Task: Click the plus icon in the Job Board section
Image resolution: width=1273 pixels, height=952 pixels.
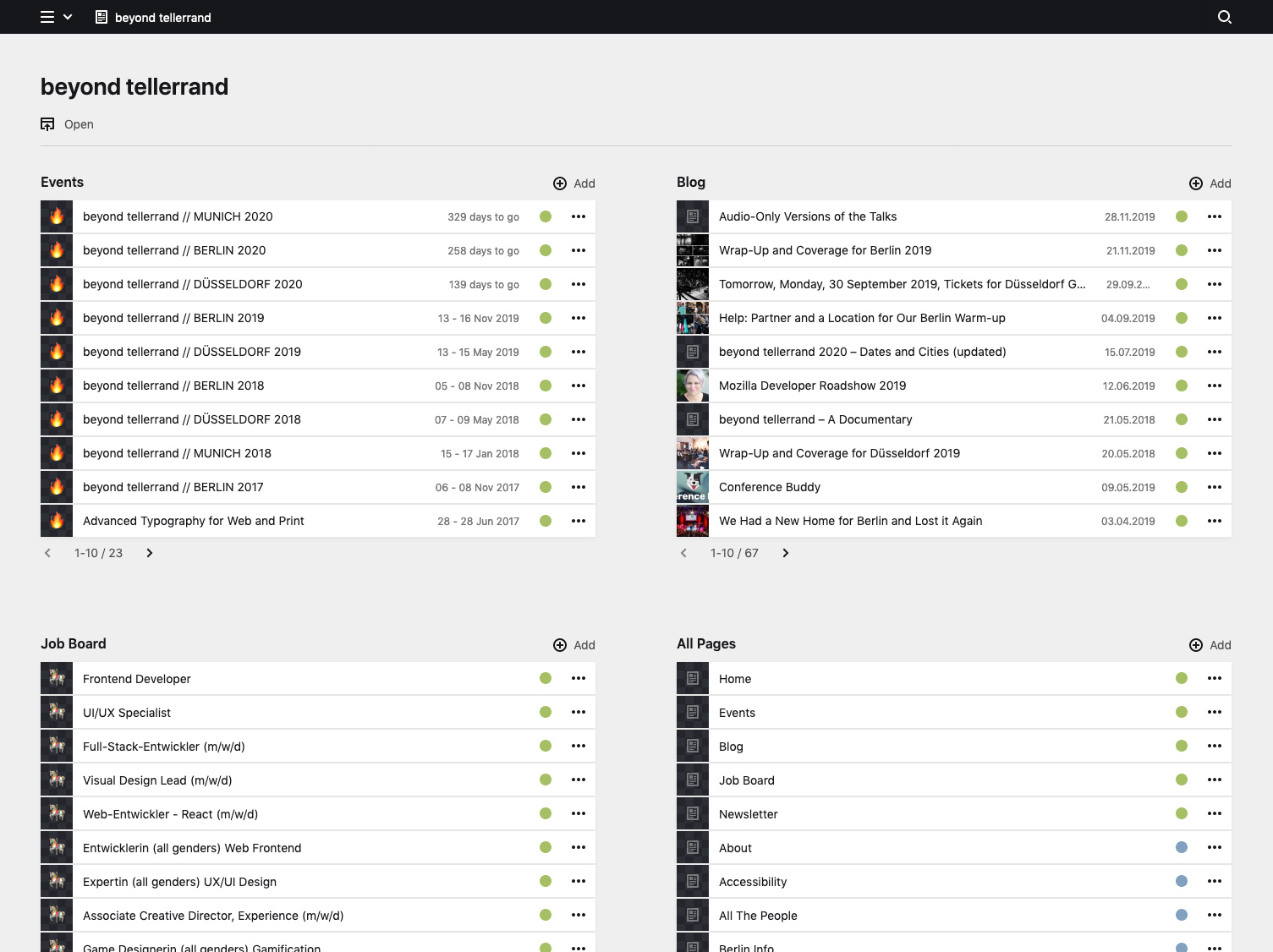Action: (x=559, y=644)
